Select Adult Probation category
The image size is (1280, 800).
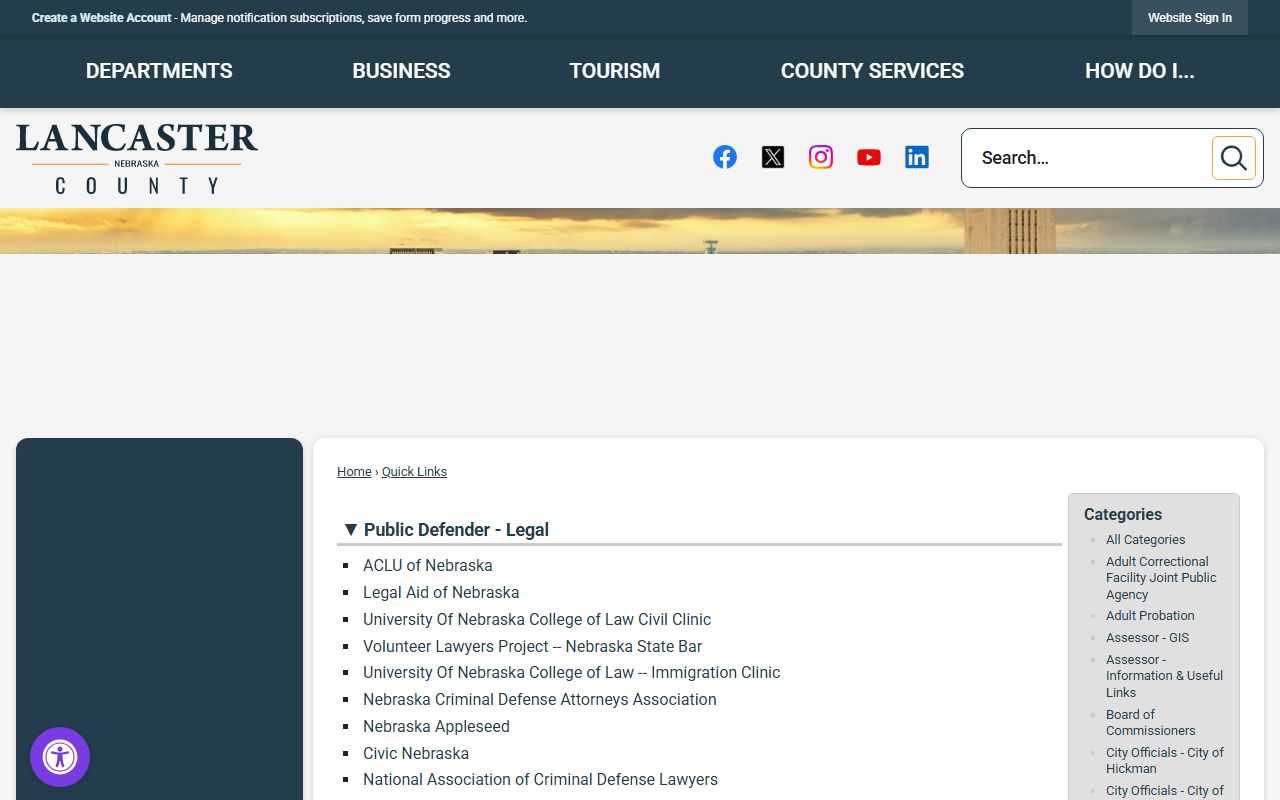[x=1150, y=616]
